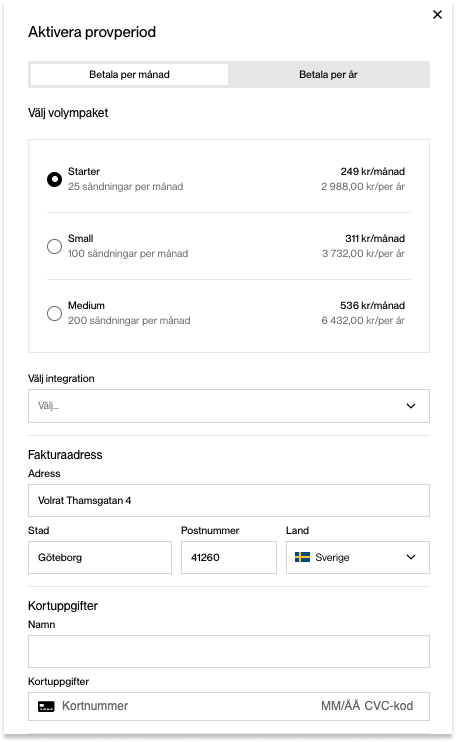
Task: Focus the empty Namn card name field
Action: (x=229, y=652)
